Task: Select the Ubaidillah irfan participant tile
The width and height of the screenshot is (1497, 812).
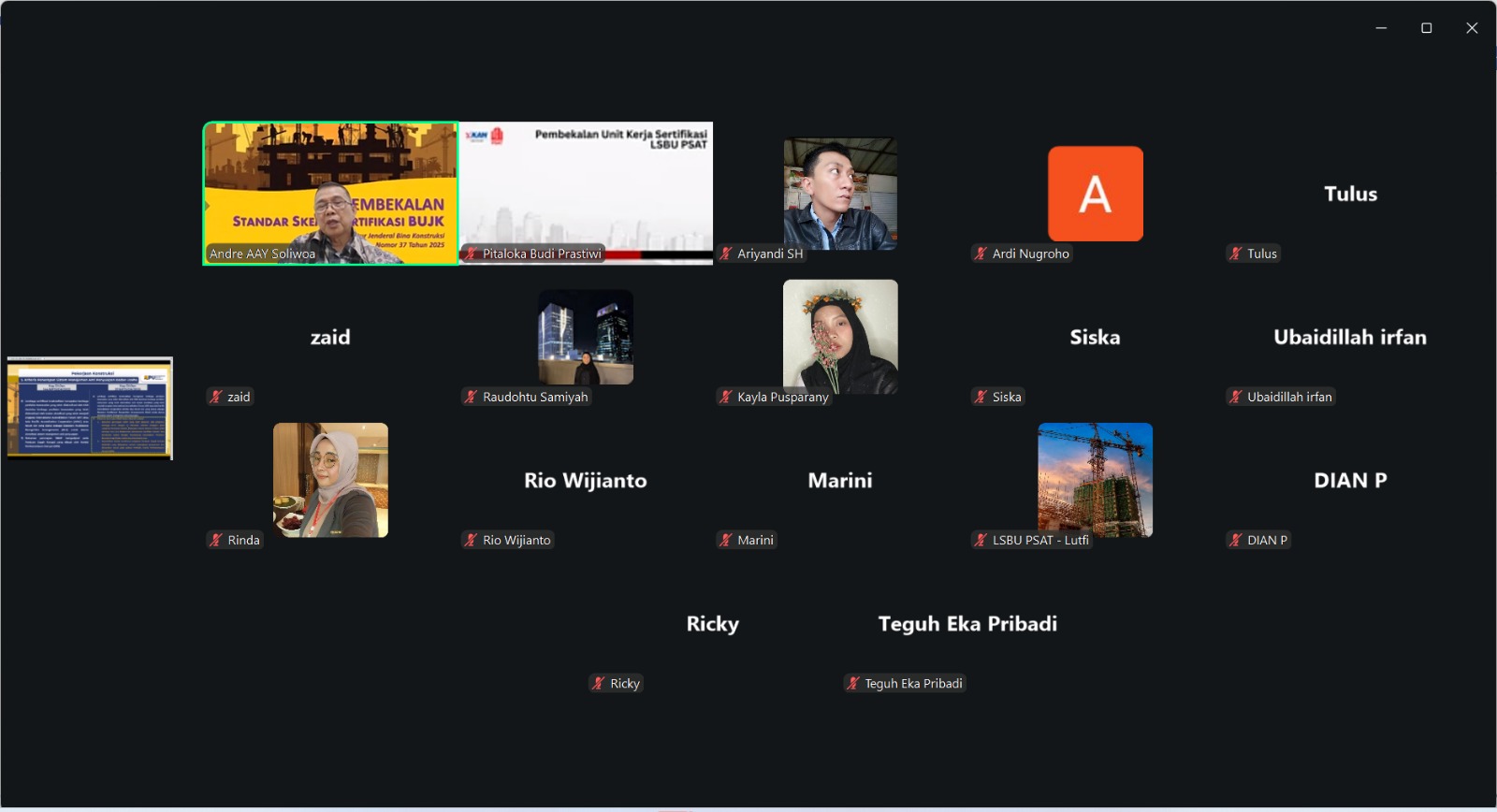Action: (1349, 337)
